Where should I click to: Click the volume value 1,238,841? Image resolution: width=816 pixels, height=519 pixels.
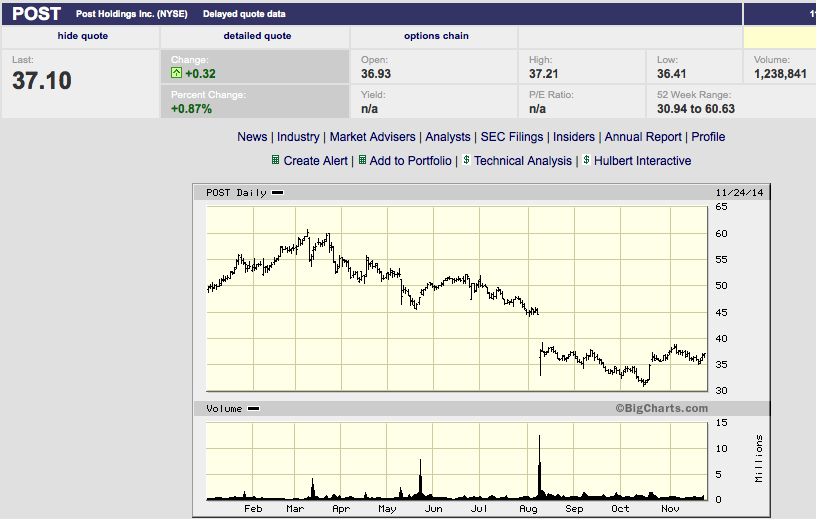pyautogui.click(x=780, y=74)
